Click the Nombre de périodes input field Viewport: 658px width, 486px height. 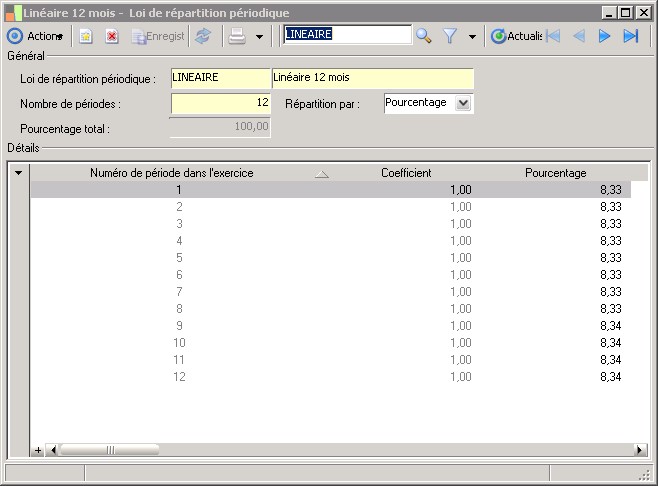coord(221,103)
